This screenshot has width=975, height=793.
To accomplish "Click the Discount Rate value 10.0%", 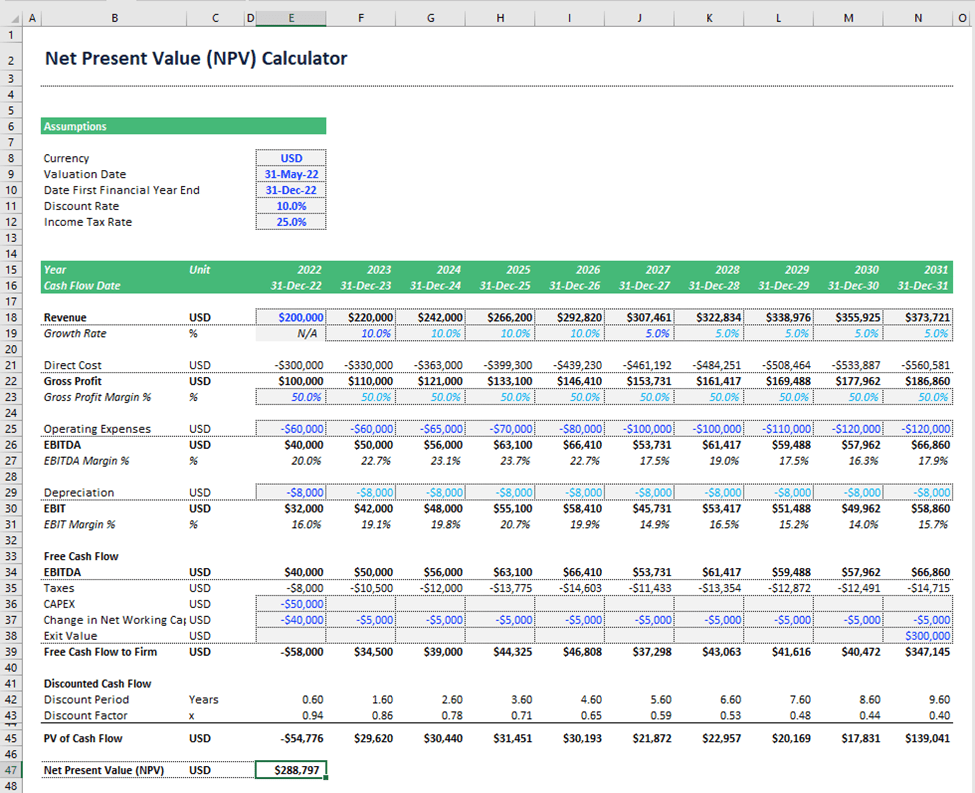I will (x=290, y=206).
